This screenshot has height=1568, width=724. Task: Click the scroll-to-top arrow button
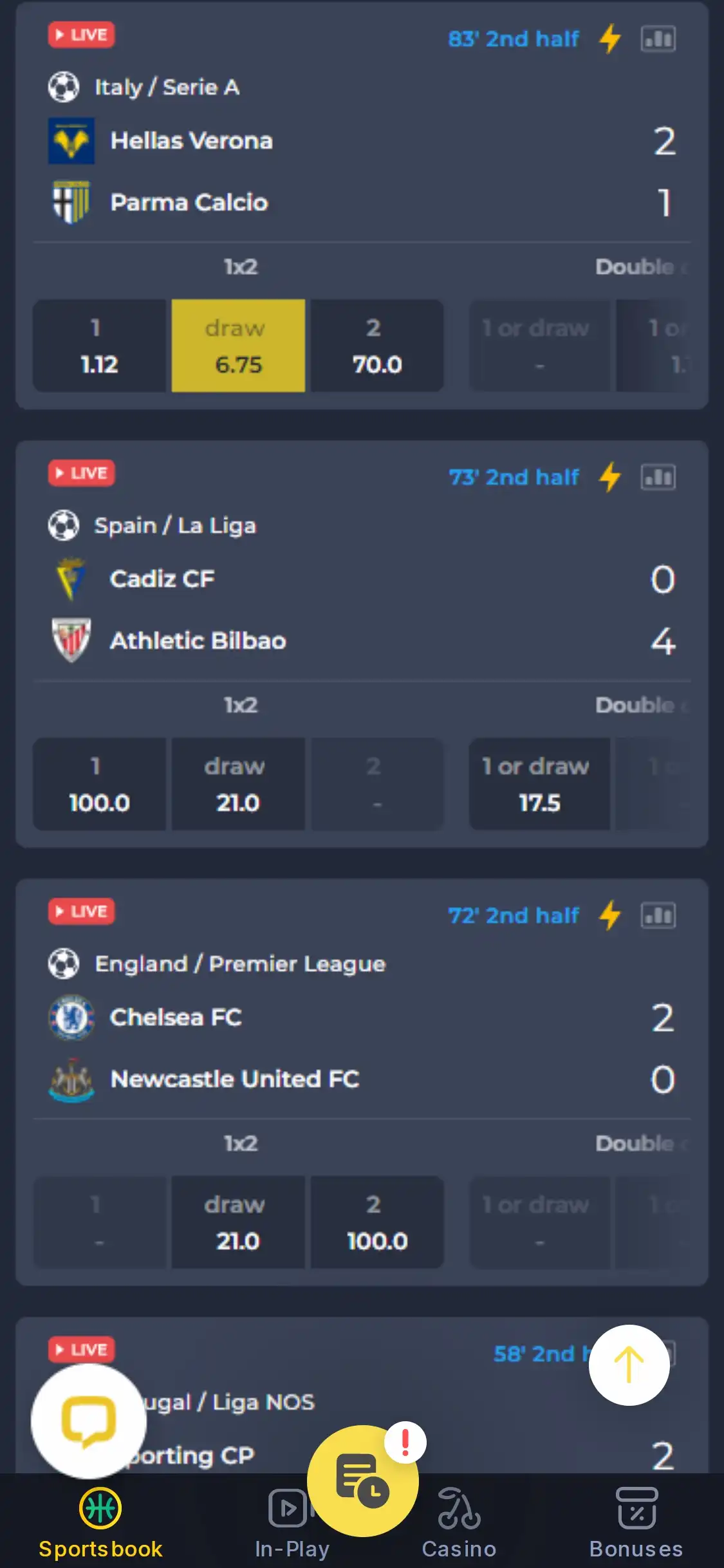pos(629,1365)
